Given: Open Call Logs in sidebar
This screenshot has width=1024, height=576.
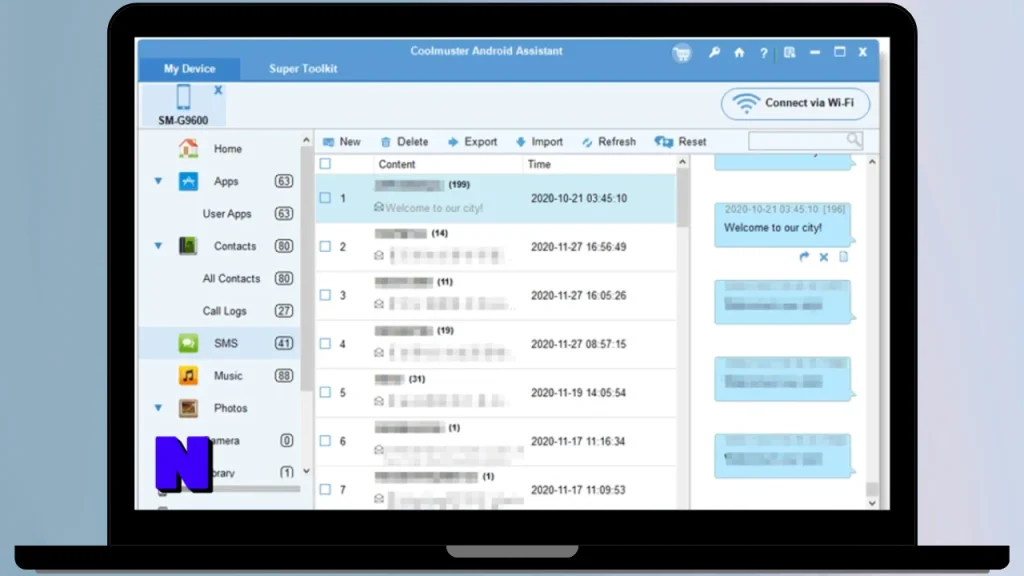Looking at the screenshot, I should click(225, 311).
